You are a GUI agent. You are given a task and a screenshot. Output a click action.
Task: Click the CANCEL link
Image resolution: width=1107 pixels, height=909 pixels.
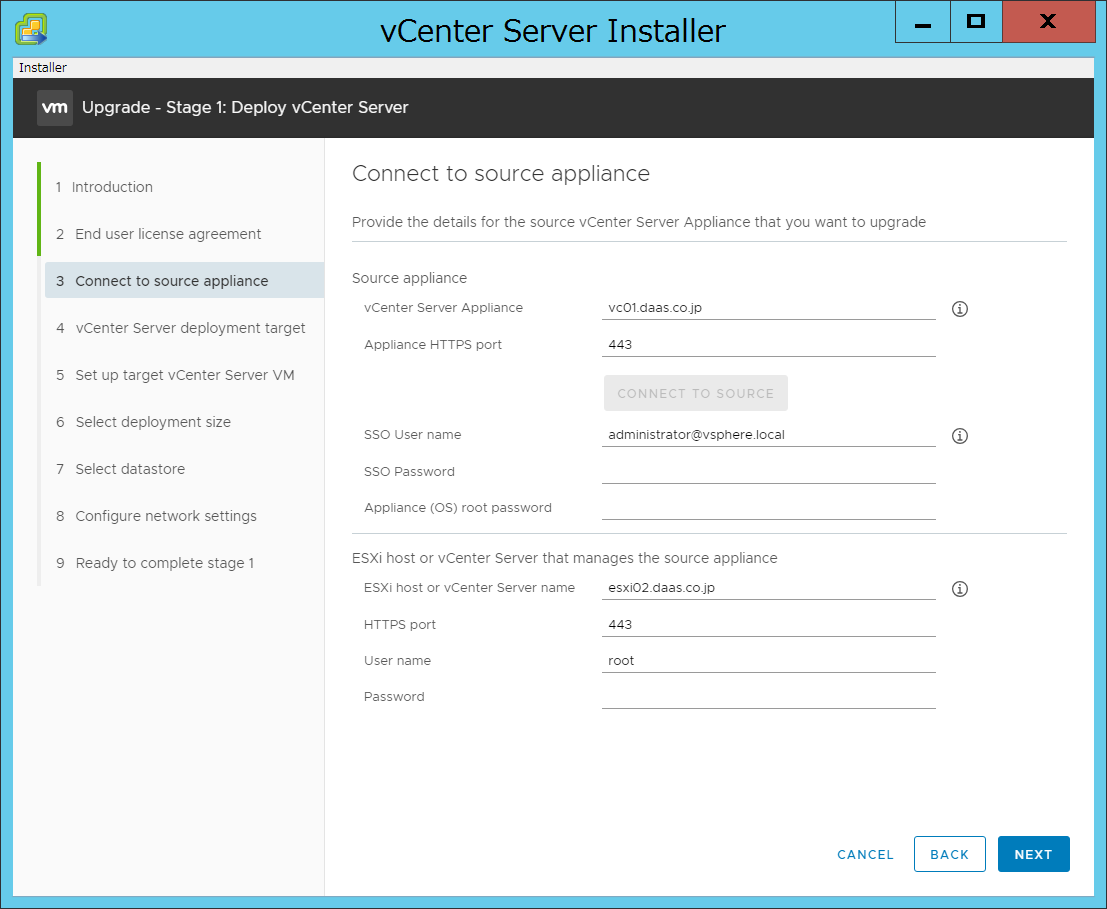865,854
